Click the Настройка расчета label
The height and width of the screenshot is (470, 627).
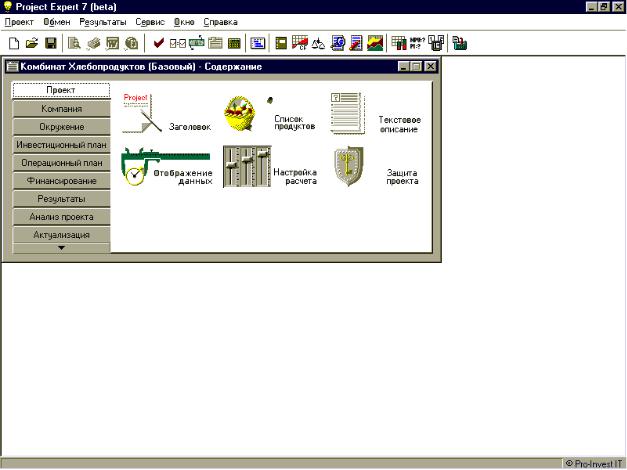pyautogui.click(x=295, y=176)
